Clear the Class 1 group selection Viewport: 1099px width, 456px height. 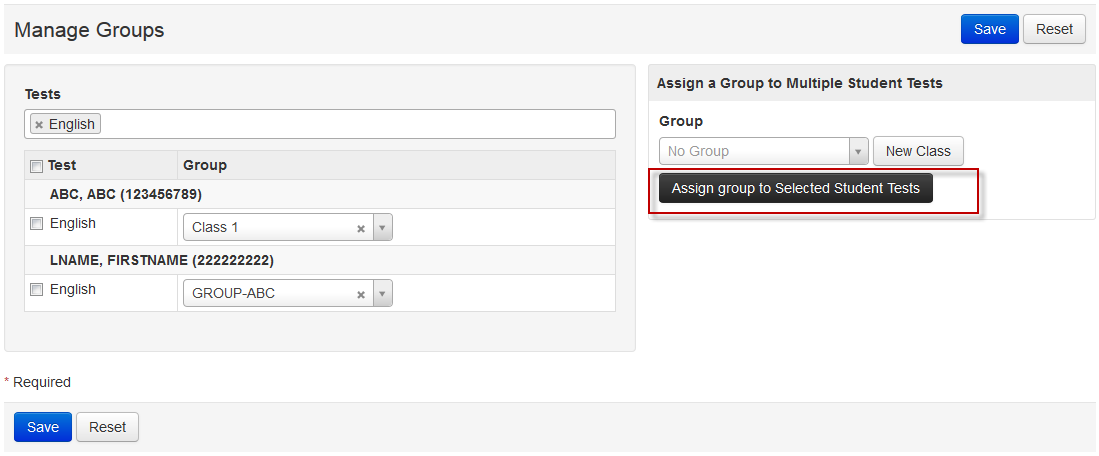pos(361,228)
